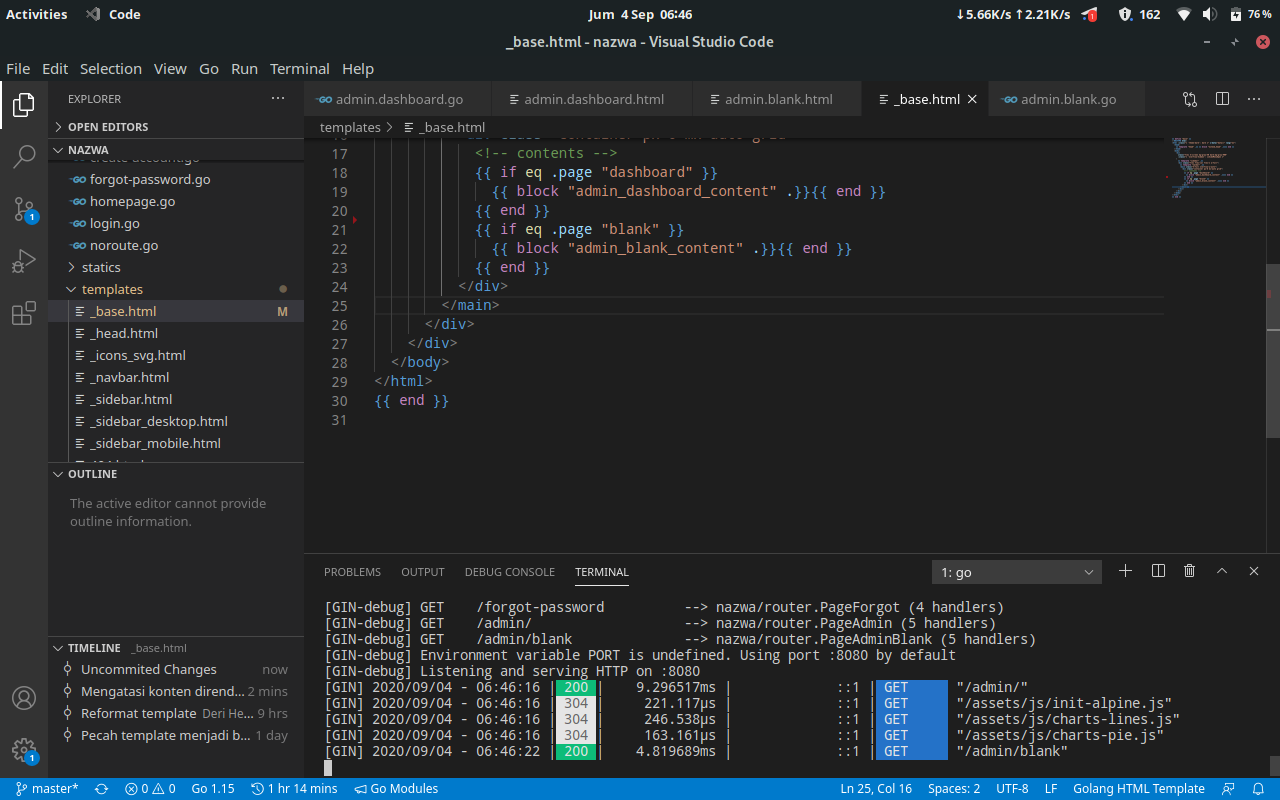This screenshot has width=1280, height=800.
Task: Switch to admin.blank.html tab
Action: [x=777, y=99]
